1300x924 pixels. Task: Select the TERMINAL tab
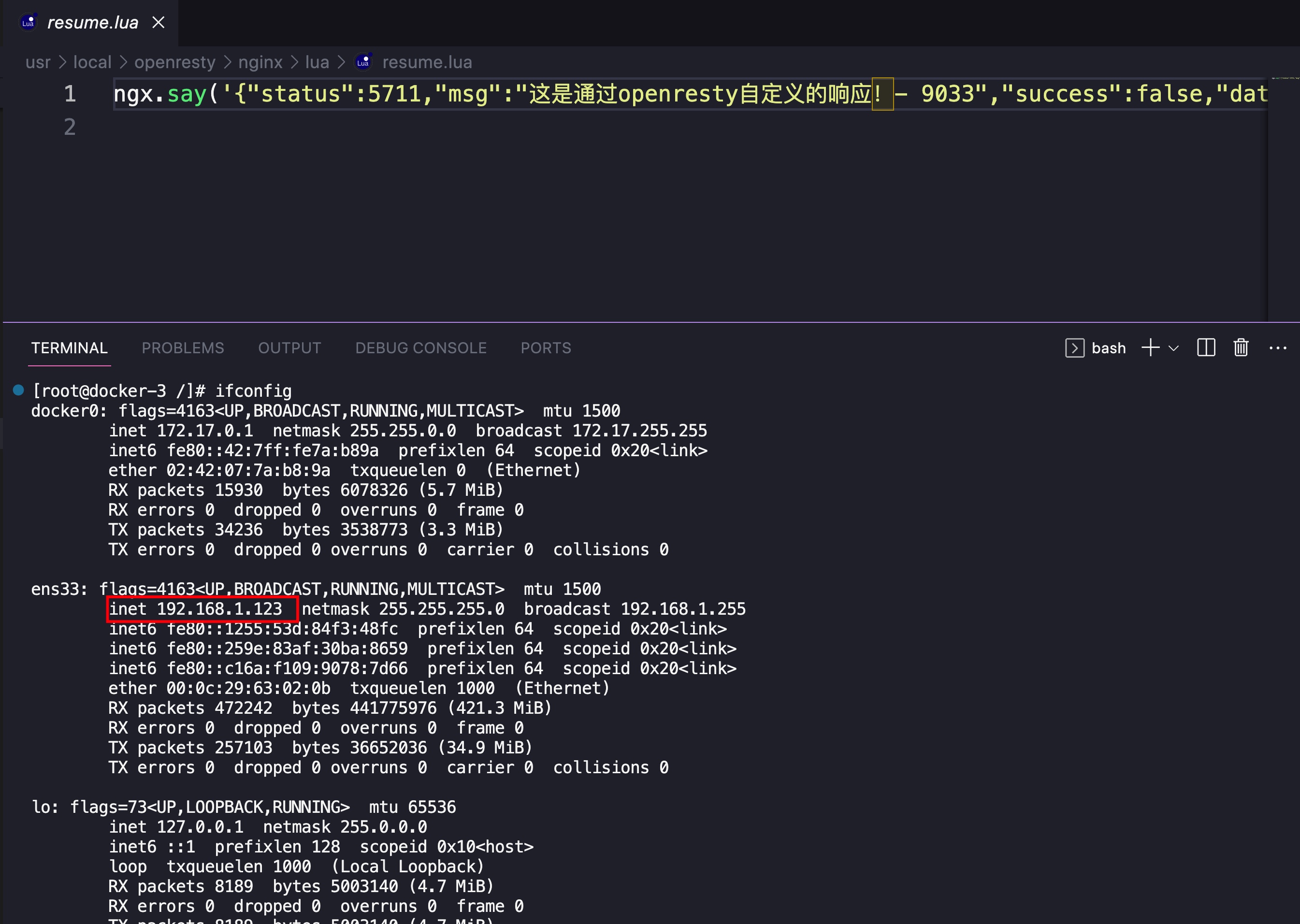[70, 347]
